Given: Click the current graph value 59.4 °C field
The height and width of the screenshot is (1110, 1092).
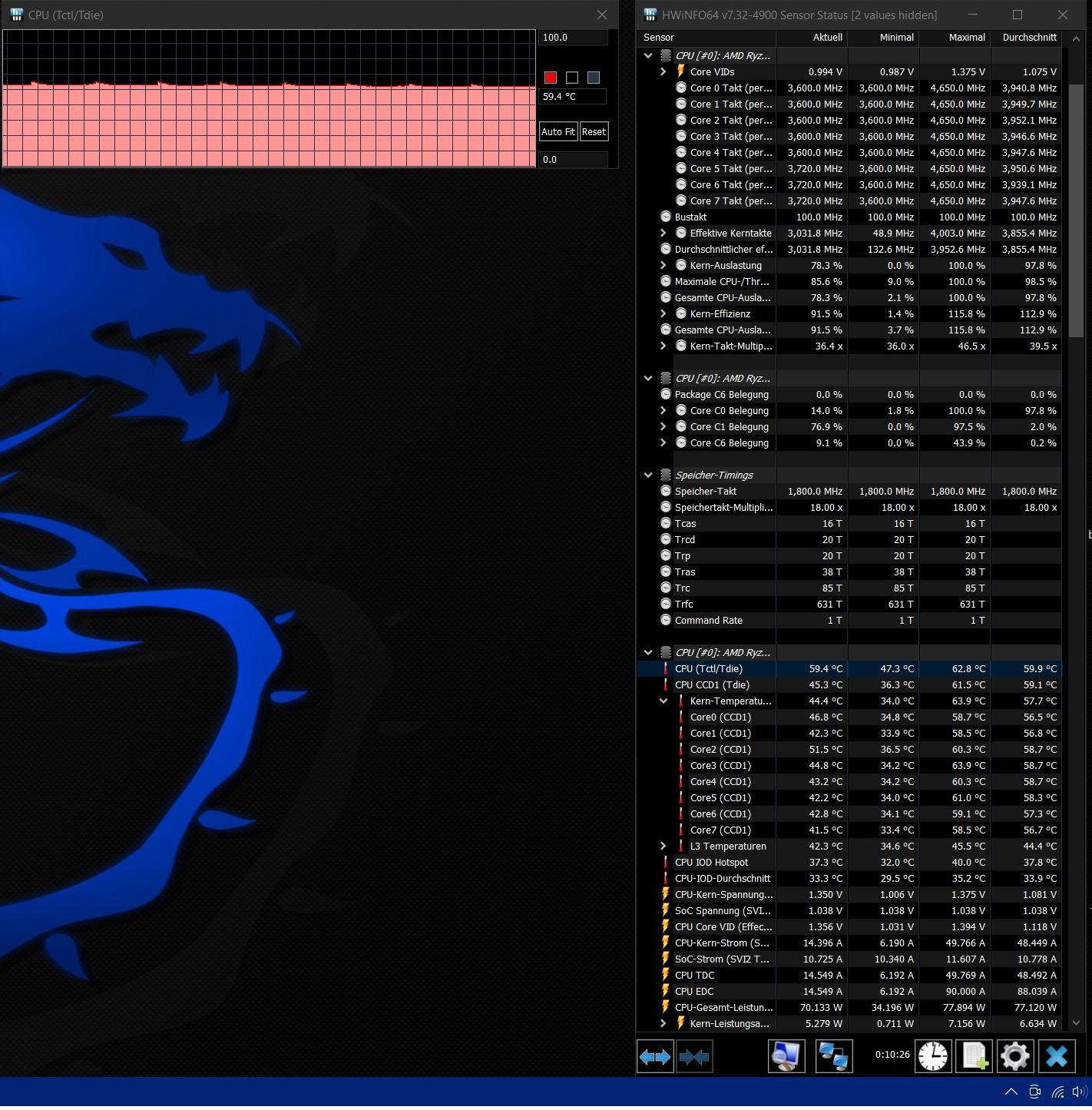Looking at the screenshot, I should pyautogui.click(x=573, y=97).
